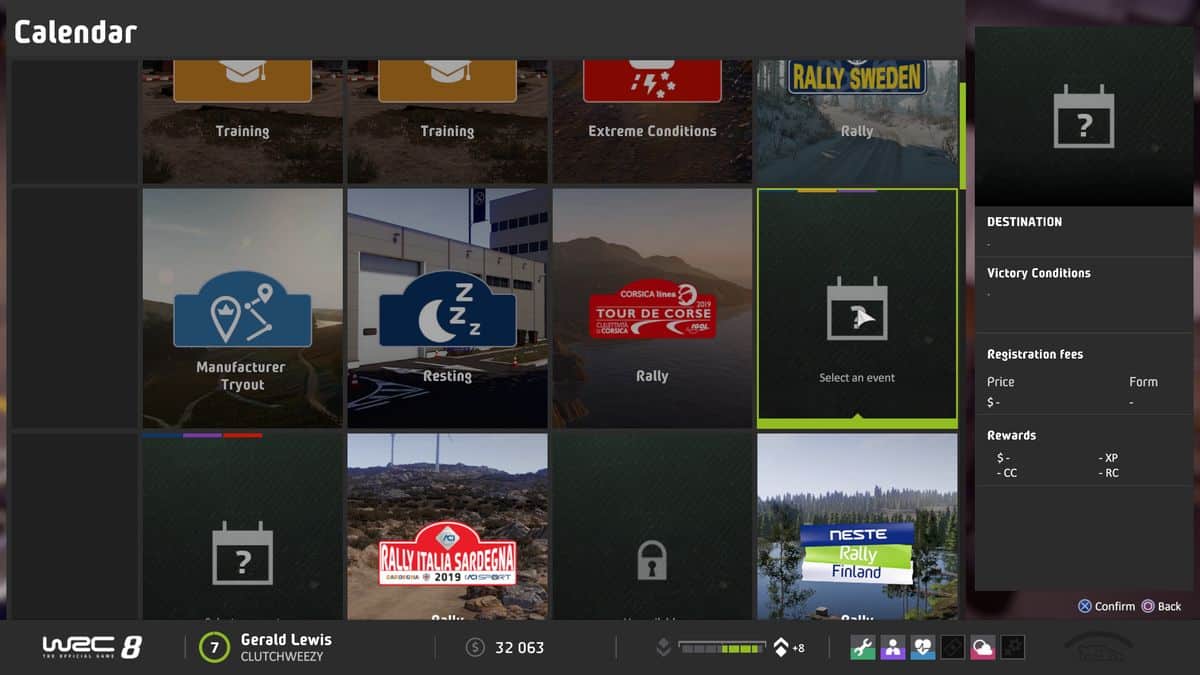
Task: Go Back from the Calendar
Action: (x=1161, y=606)
